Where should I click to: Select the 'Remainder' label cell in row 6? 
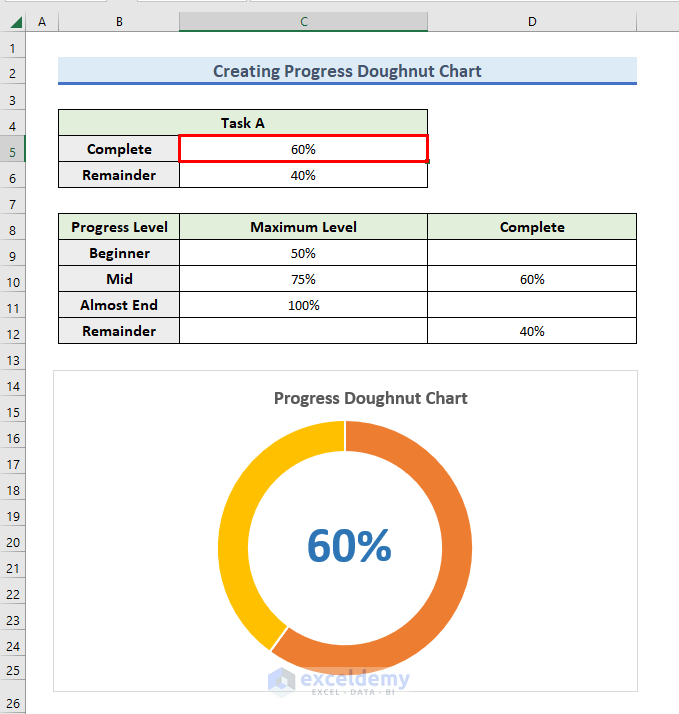click(x=119, y=175)
